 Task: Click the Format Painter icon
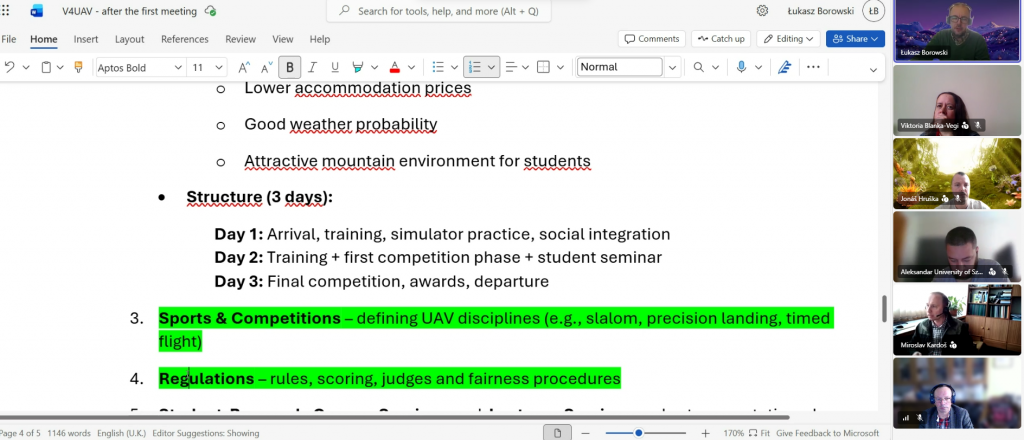(78, 67)
